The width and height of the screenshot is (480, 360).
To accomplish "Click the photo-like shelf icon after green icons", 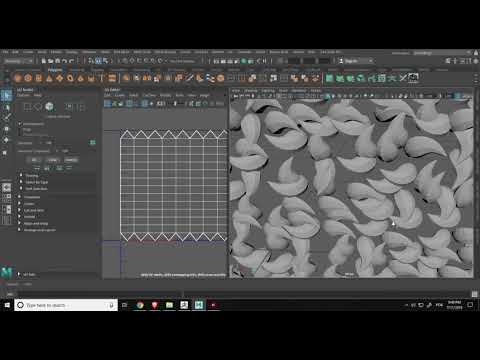I will pyautogui.click(x=413, y=78).
